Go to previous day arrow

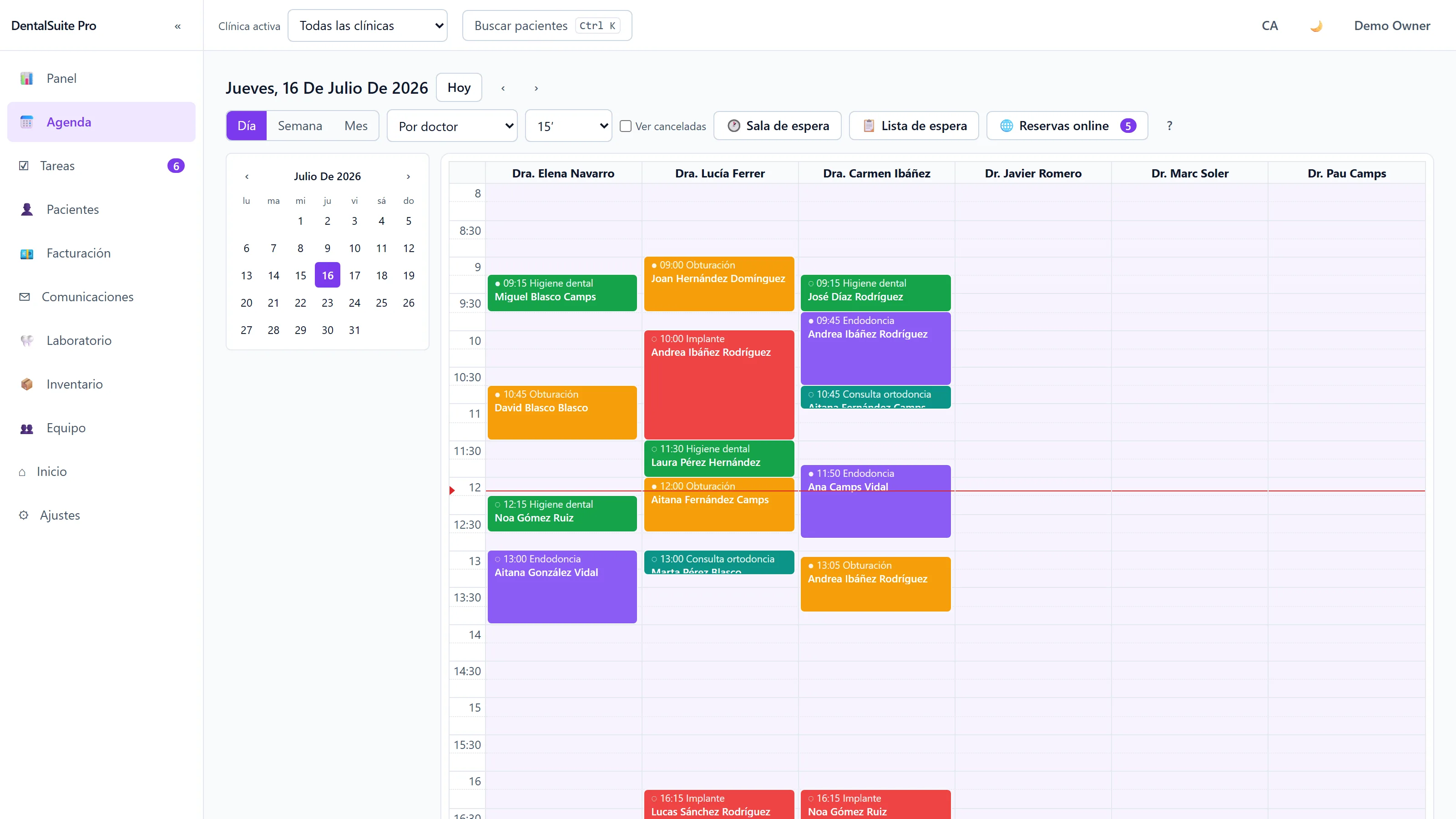point(503,88)
